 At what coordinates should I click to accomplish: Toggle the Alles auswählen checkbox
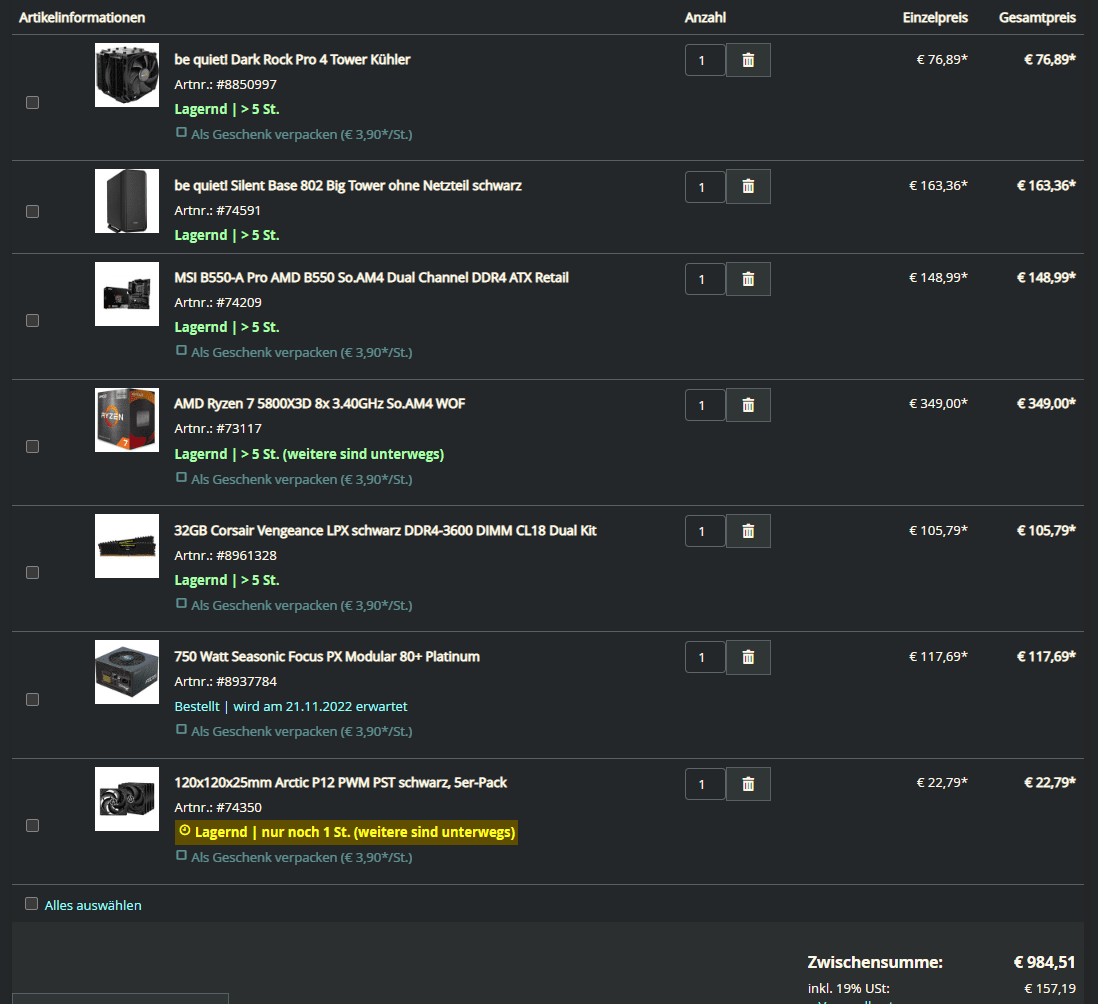[x=32, y=904]
